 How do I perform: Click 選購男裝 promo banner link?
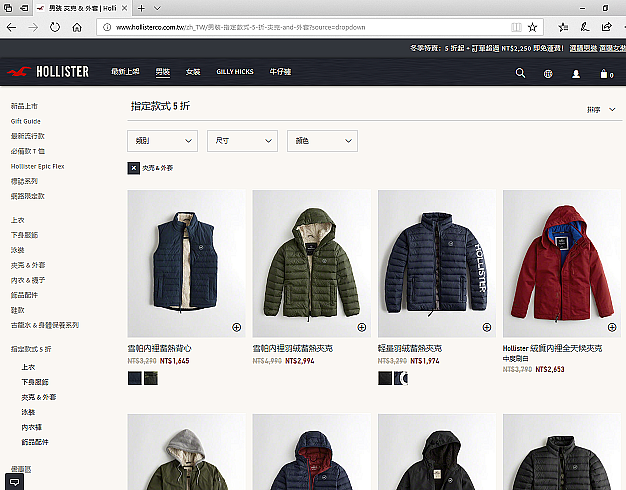(583, 48)
